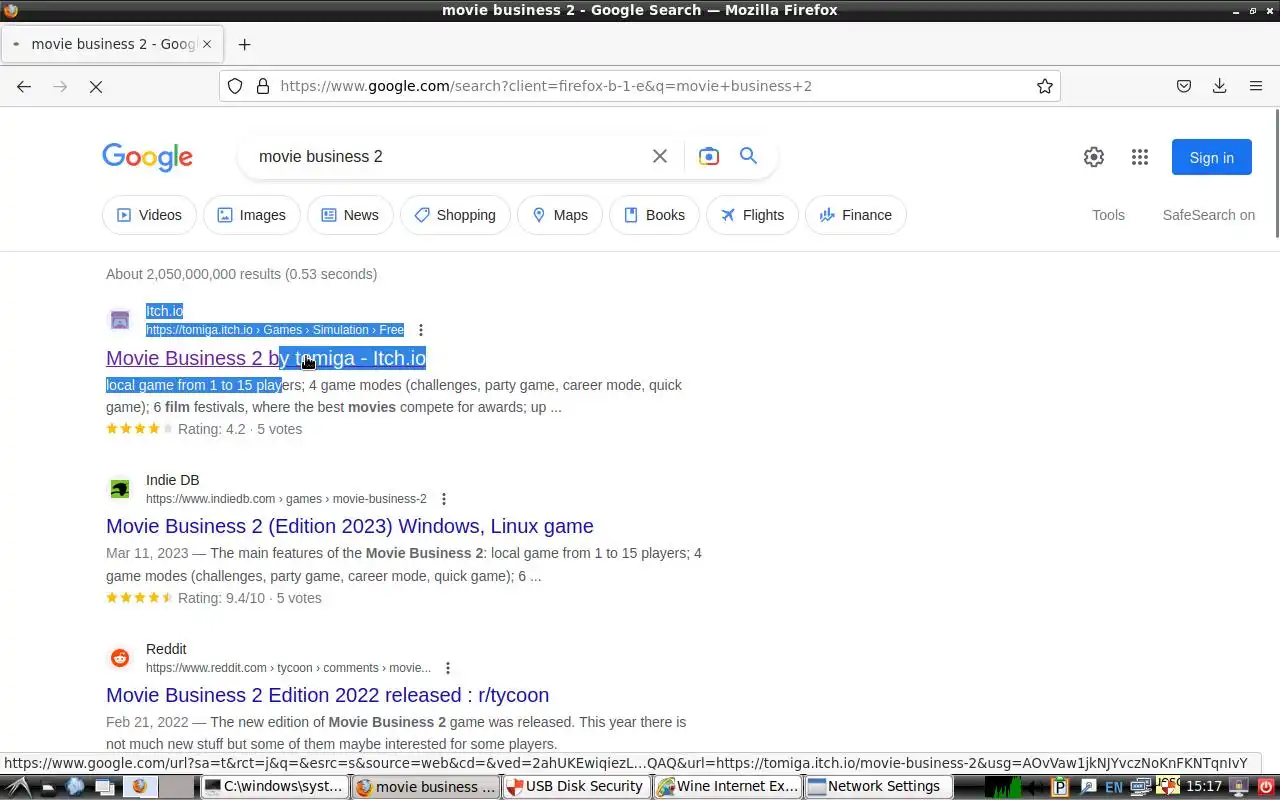This screenshot has height=800, width=1280.
Task: Click the EN keyboard layout indicator
Action: 1114,787
